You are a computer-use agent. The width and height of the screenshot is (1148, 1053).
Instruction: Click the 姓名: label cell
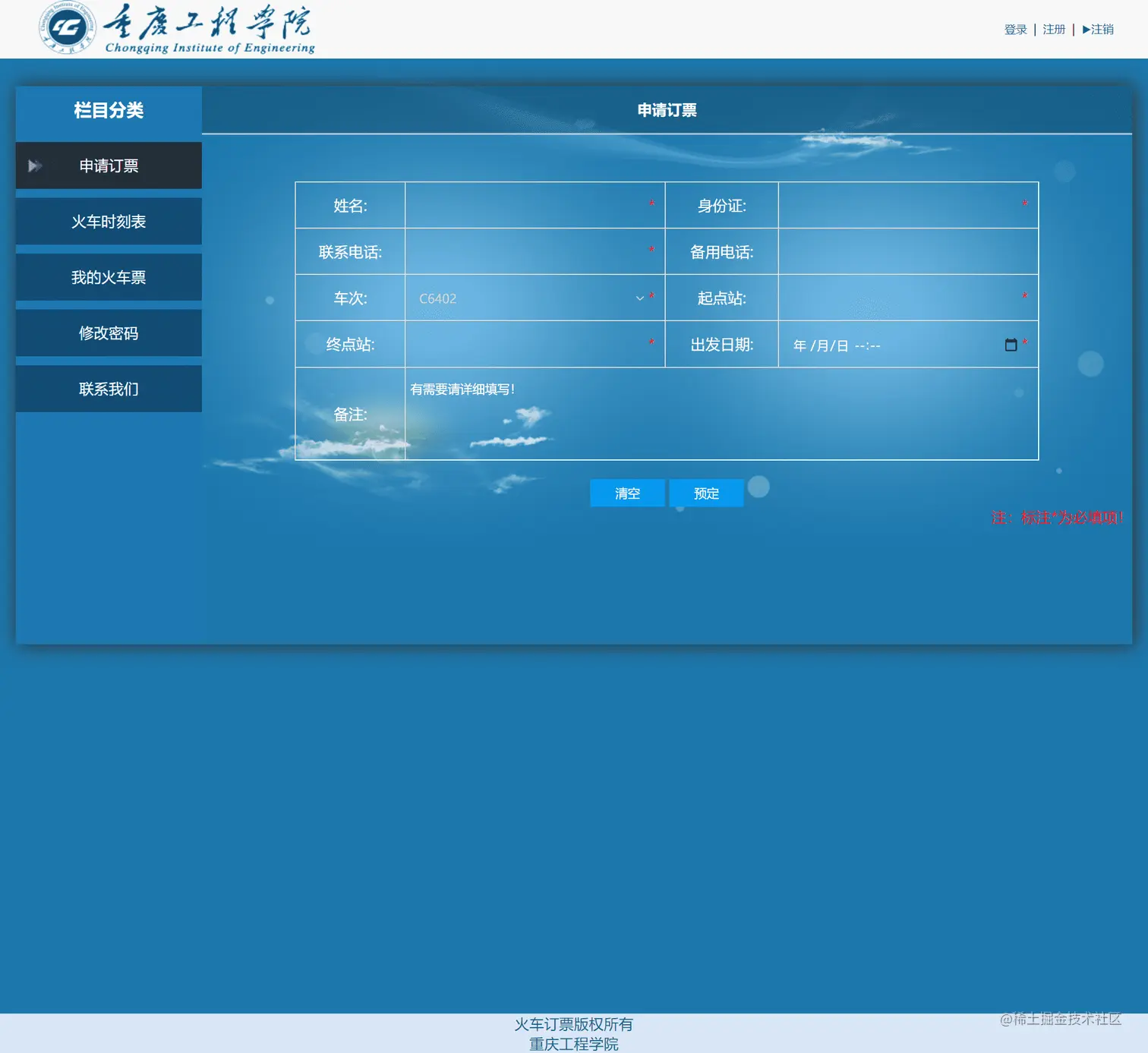350,205
